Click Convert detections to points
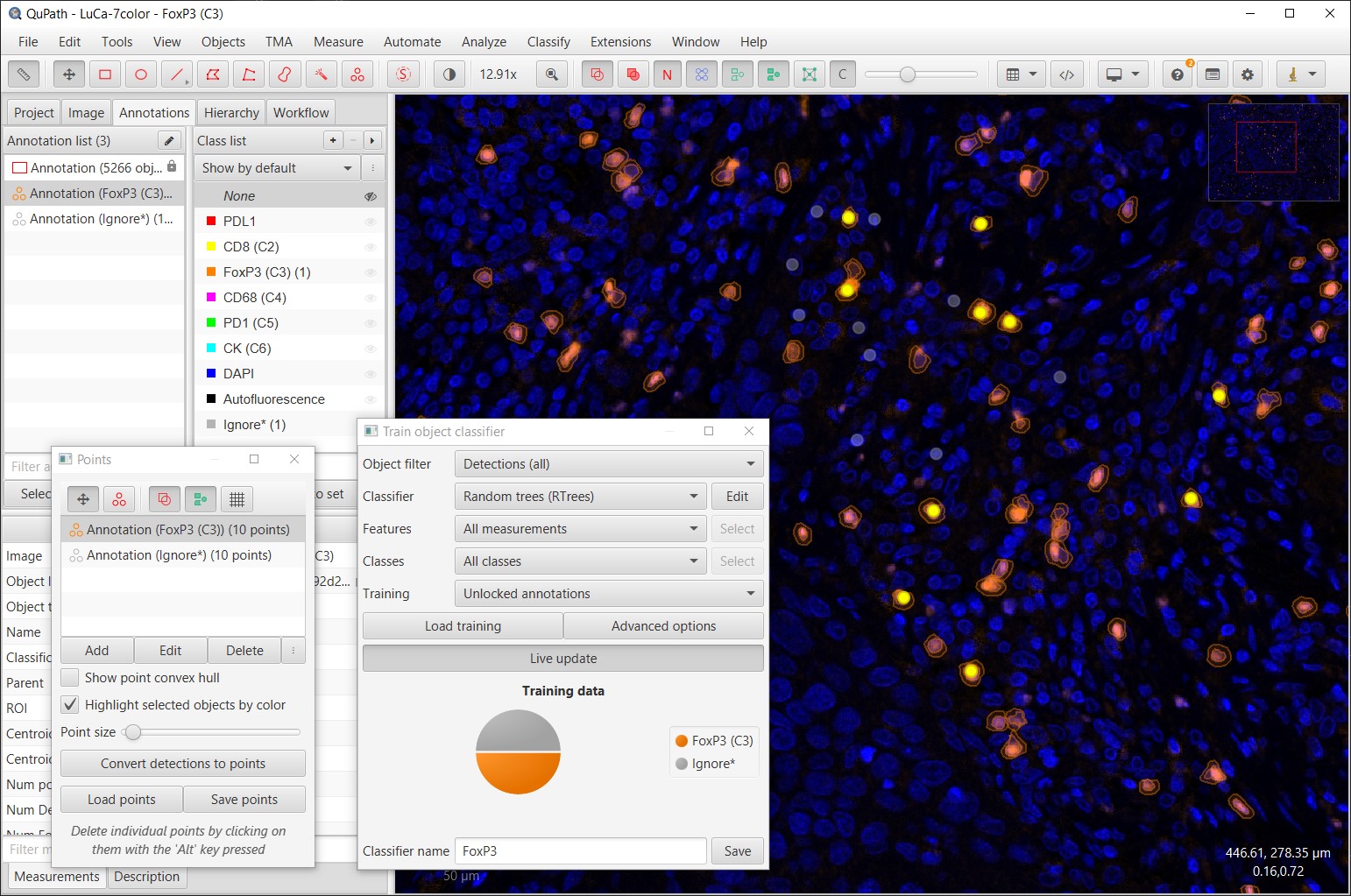 point(183,764)
